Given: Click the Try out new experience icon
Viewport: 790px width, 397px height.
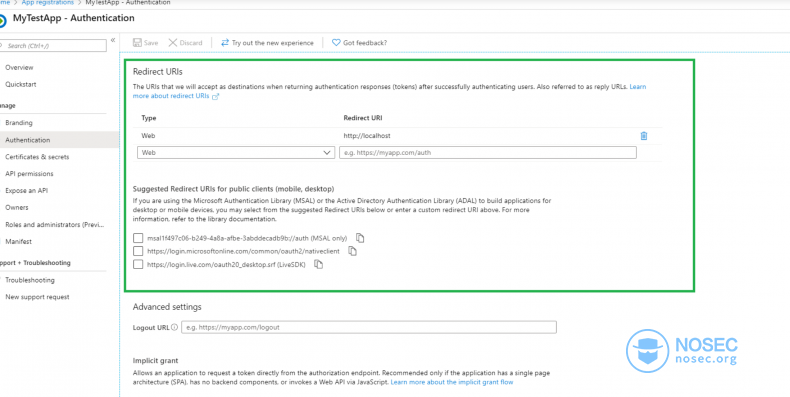Looking at the screenshot, I should (x=225, y=43).
